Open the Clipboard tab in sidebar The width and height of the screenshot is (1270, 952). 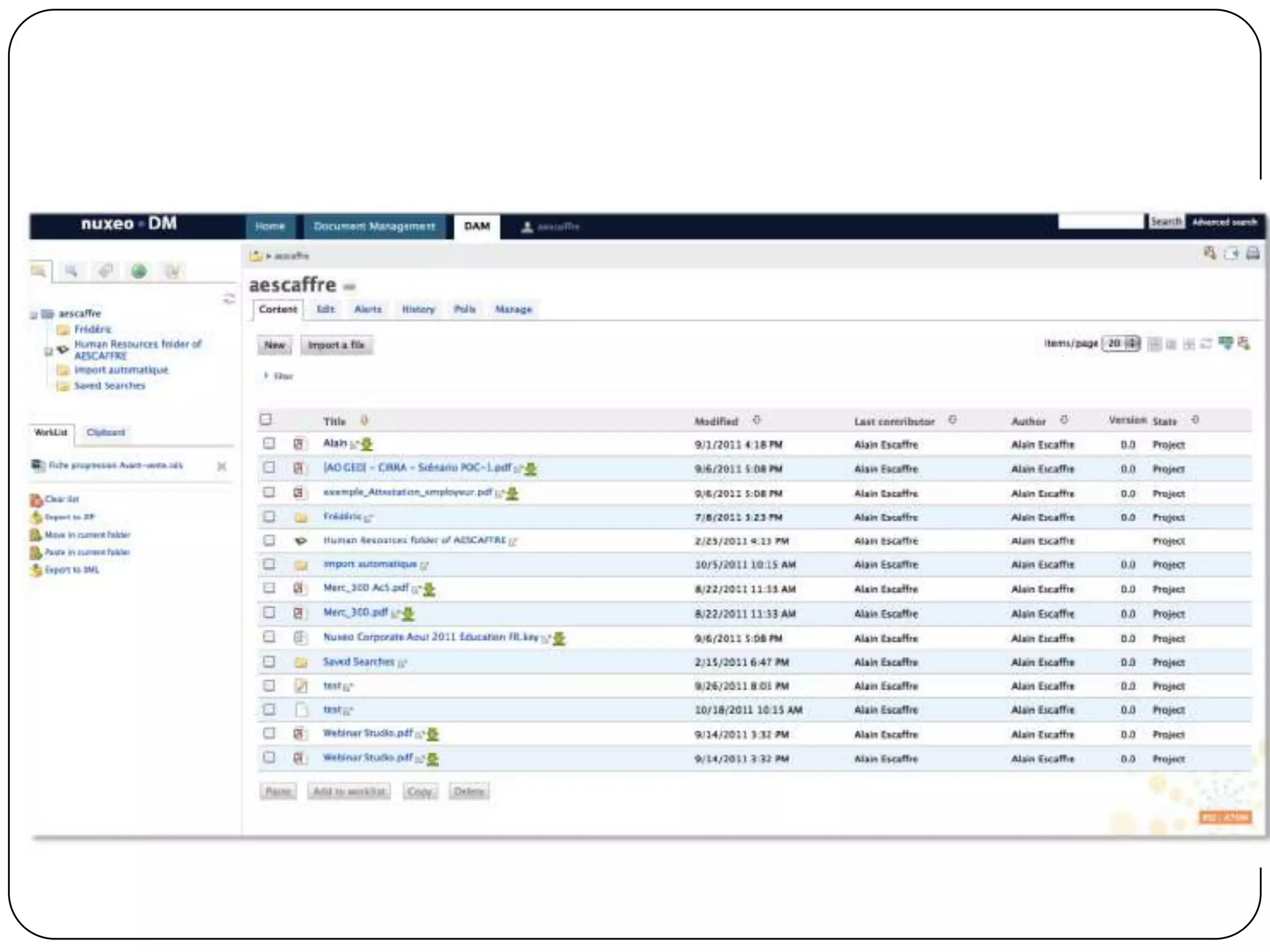coord(105,433)
